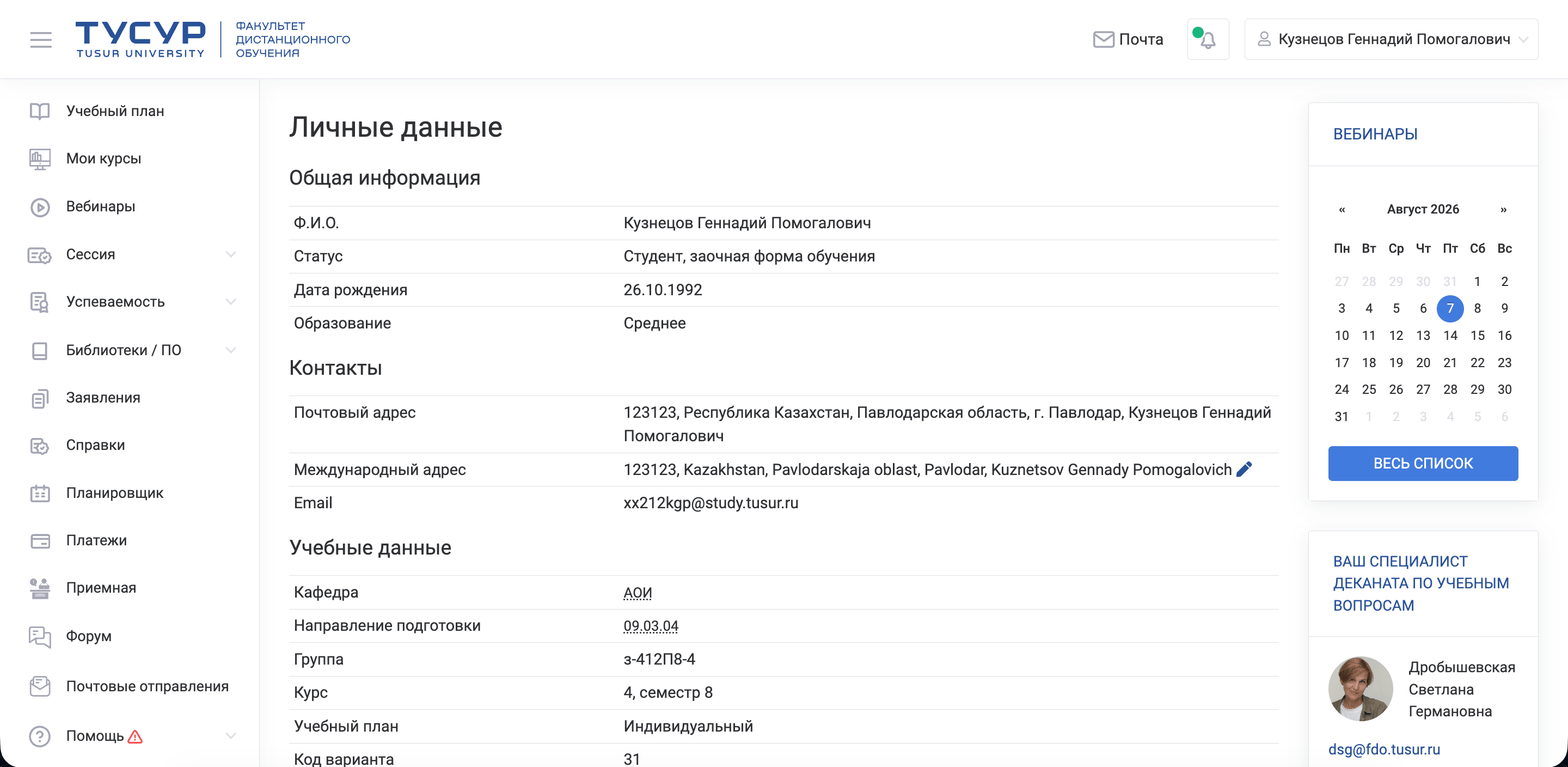Expand the Успеваемость chevron
Screen dimensions: 1568x767
coord(231,302)
